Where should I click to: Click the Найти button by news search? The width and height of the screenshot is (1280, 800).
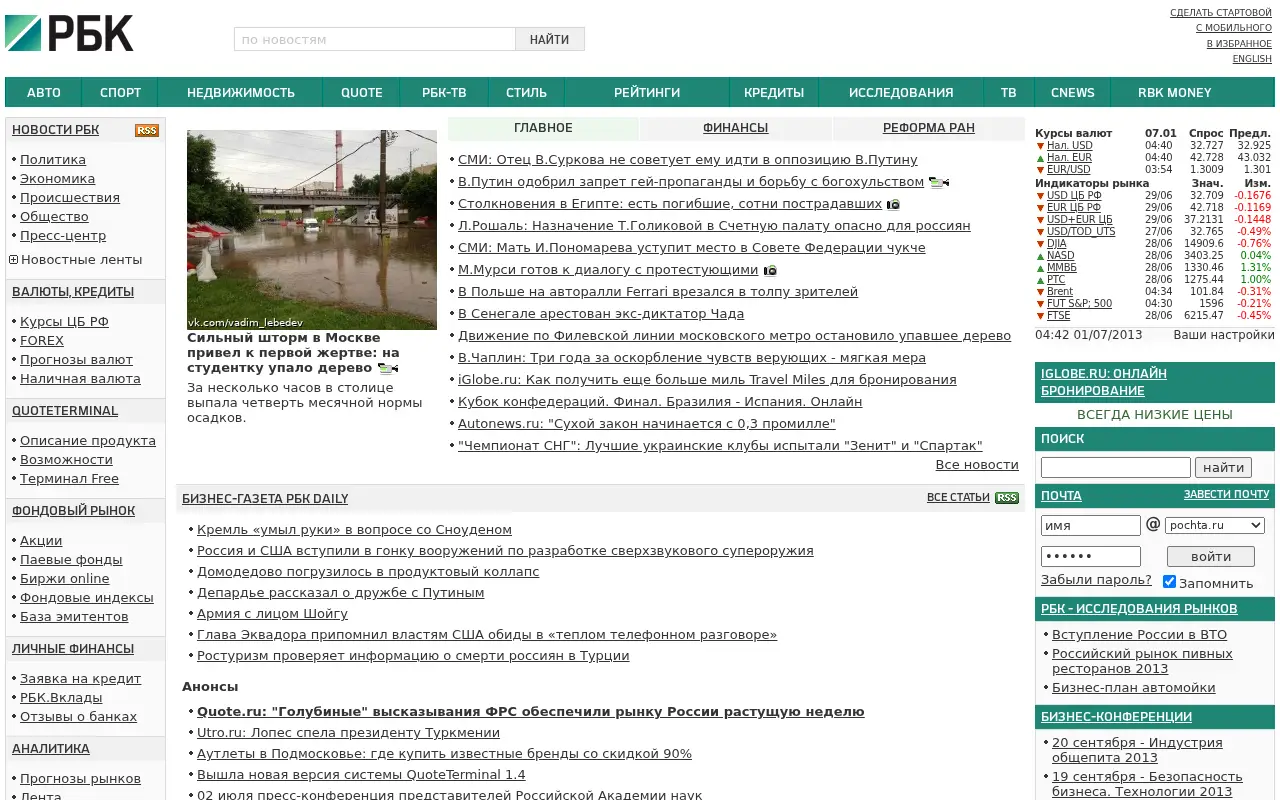pos(550,39)
